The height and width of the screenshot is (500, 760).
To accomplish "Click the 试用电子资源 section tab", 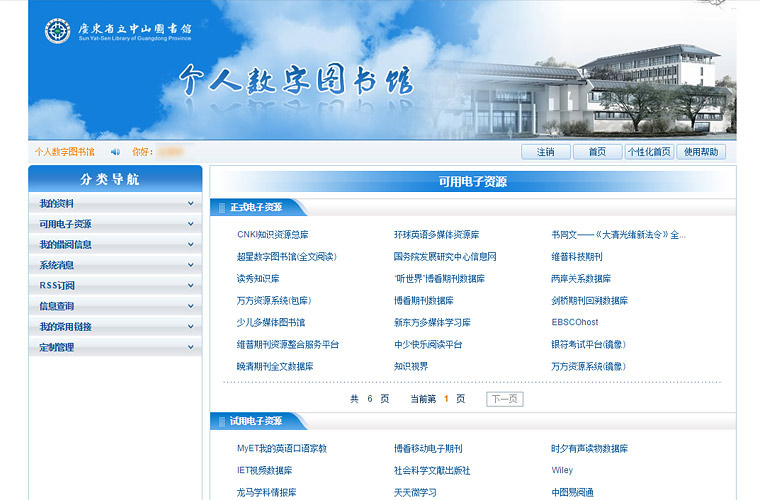I will 257,421.
